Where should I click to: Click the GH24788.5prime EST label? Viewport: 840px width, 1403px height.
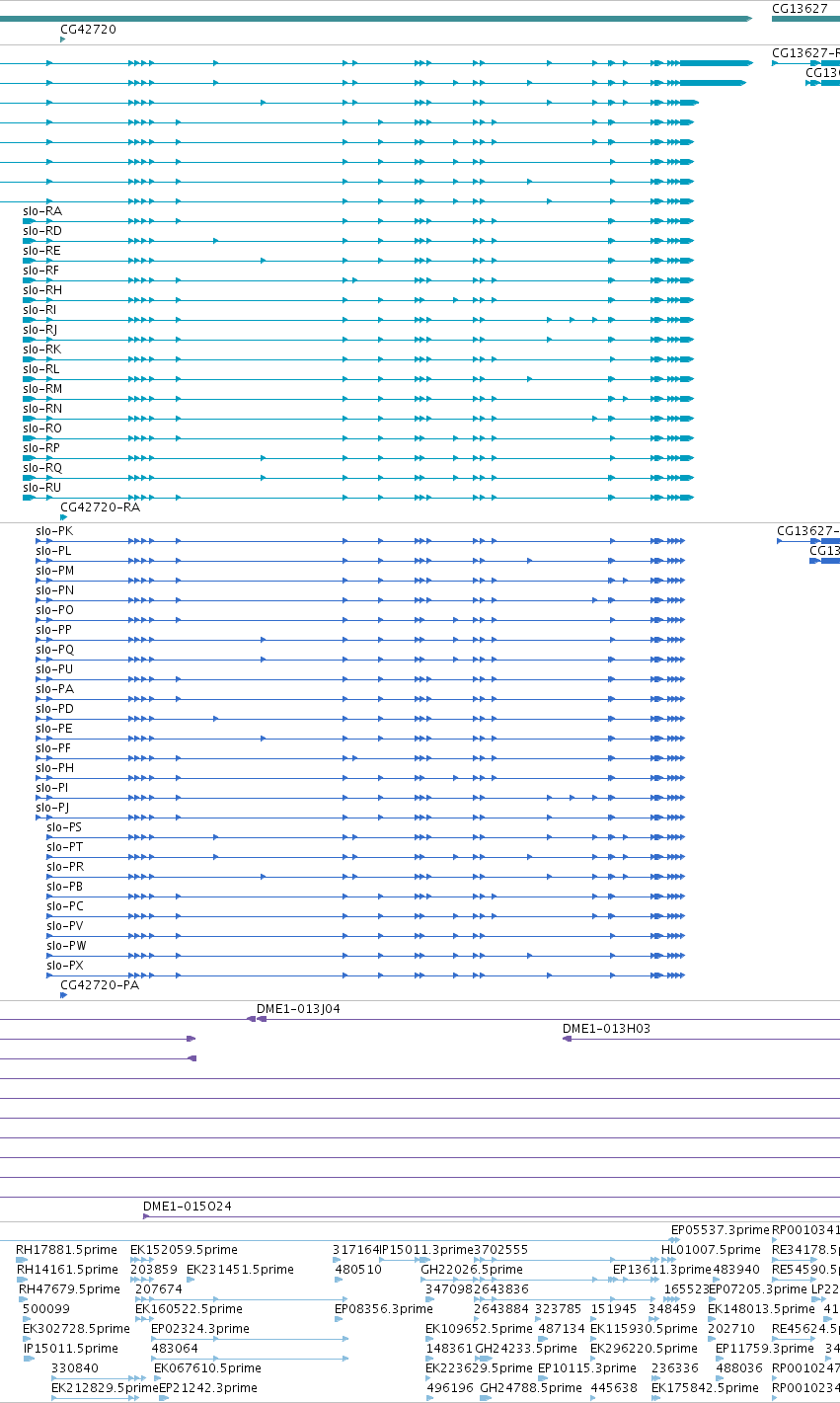[531, 1388]
